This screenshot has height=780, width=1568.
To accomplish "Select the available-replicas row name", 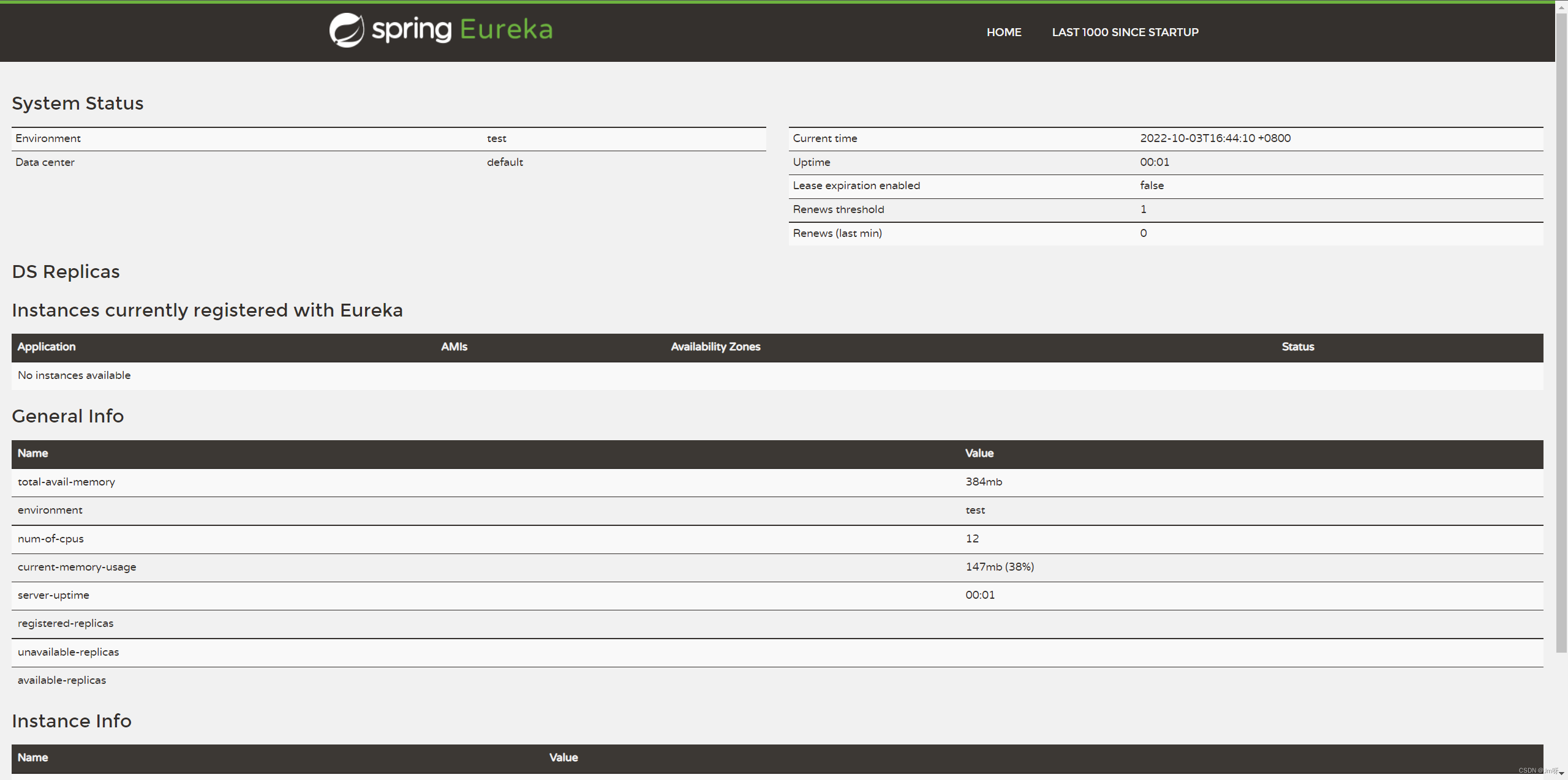I will click(x=62, y=680).
